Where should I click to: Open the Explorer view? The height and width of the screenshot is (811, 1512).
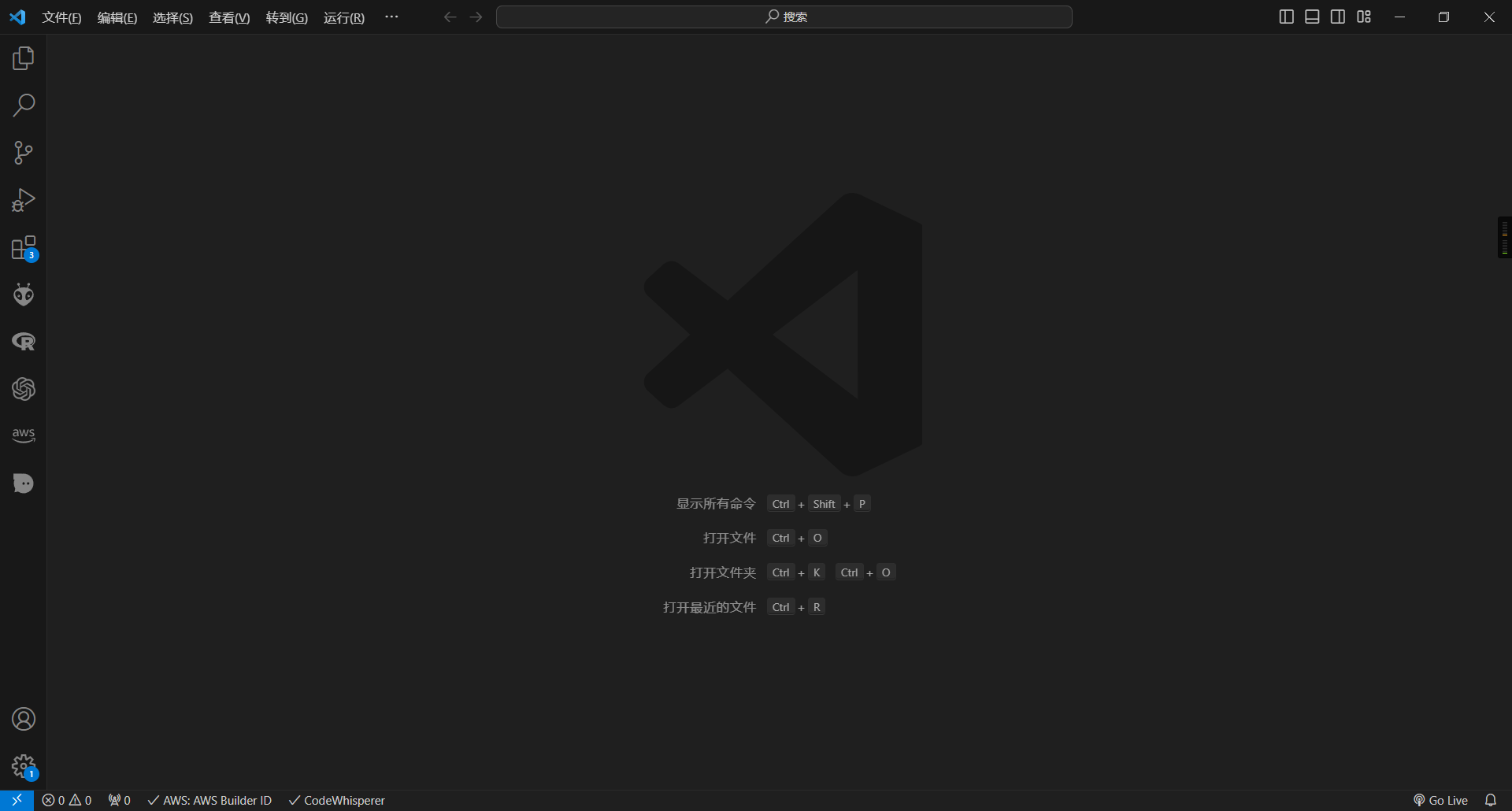coord(24,58)
